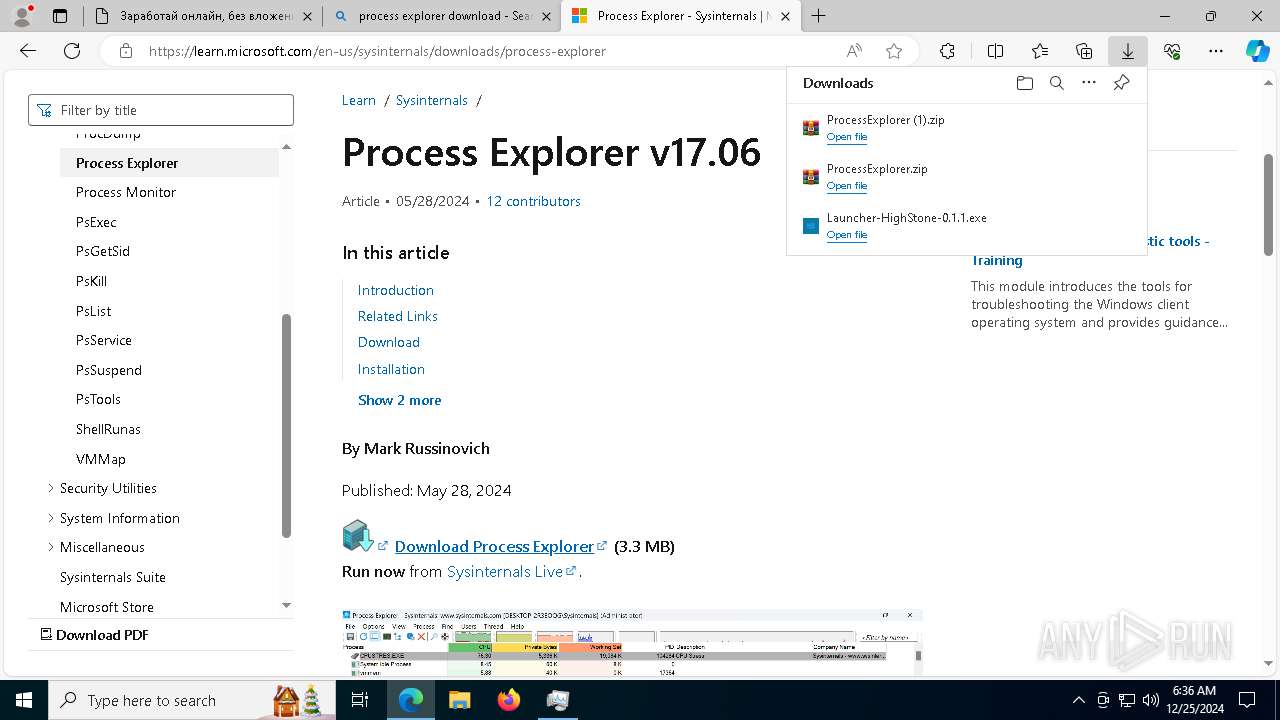Screen dimensions: 1280x720
Task: Close the Process Explorer Sysinternals tab
Action: pos(785,16)
